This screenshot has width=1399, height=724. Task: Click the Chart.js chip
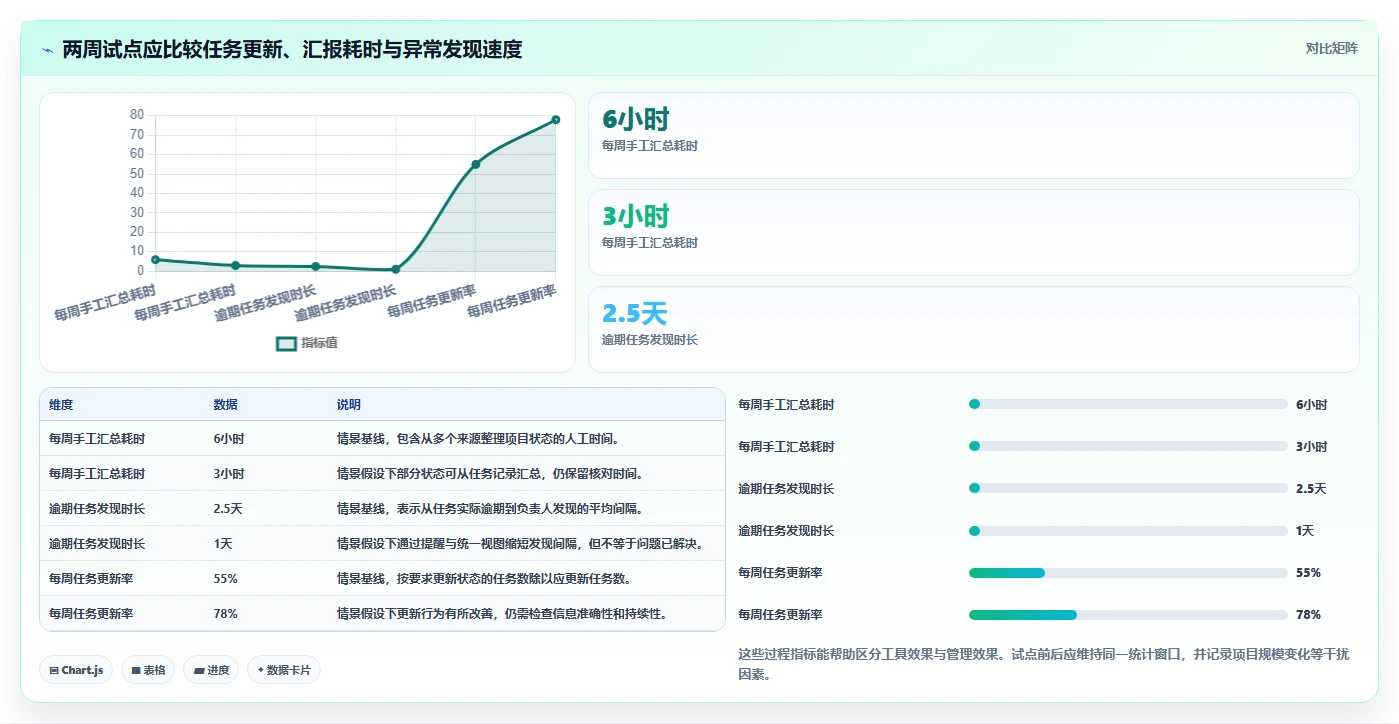click(x=76, y=670)
